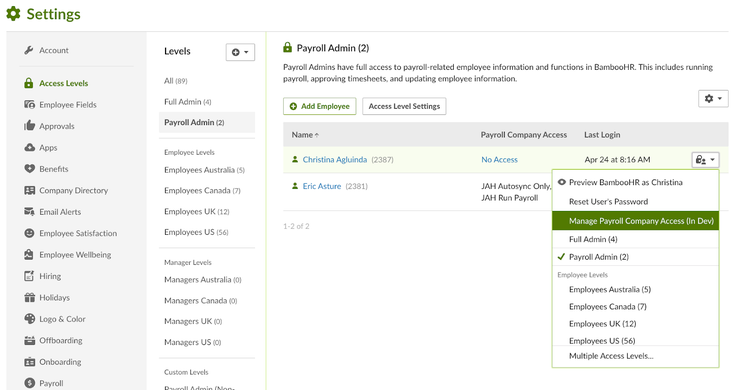The height and width of the screenshot is (390, 750).
Task: Select the Logo & Color palette icon
Action: pos(29,319)
